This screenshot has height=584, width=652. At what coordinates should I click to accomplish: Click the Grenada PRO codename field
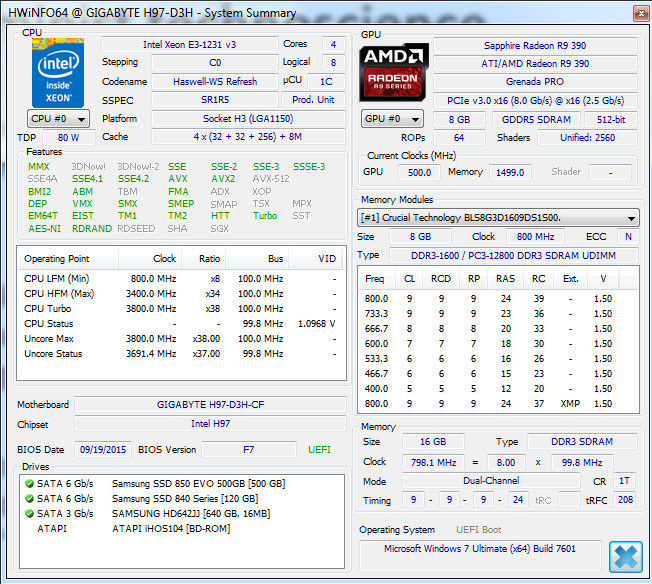[535, 82]
